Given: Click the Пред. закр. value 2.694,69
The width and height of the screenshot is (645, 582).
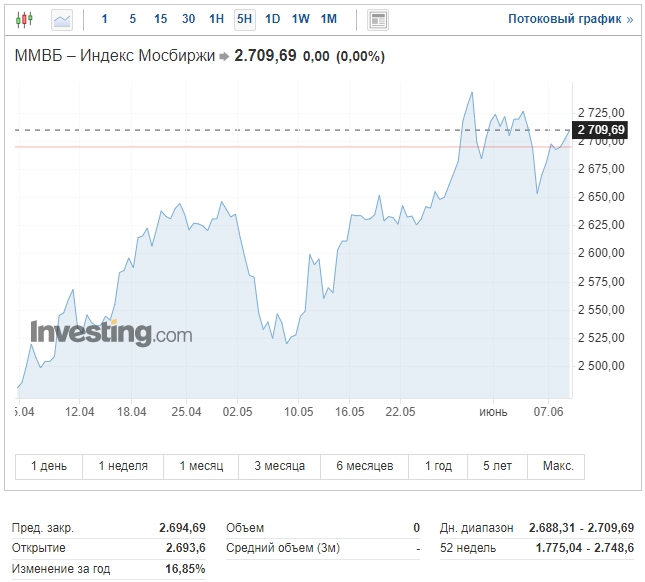Looking at the screenshot, I should click(182, 528).
